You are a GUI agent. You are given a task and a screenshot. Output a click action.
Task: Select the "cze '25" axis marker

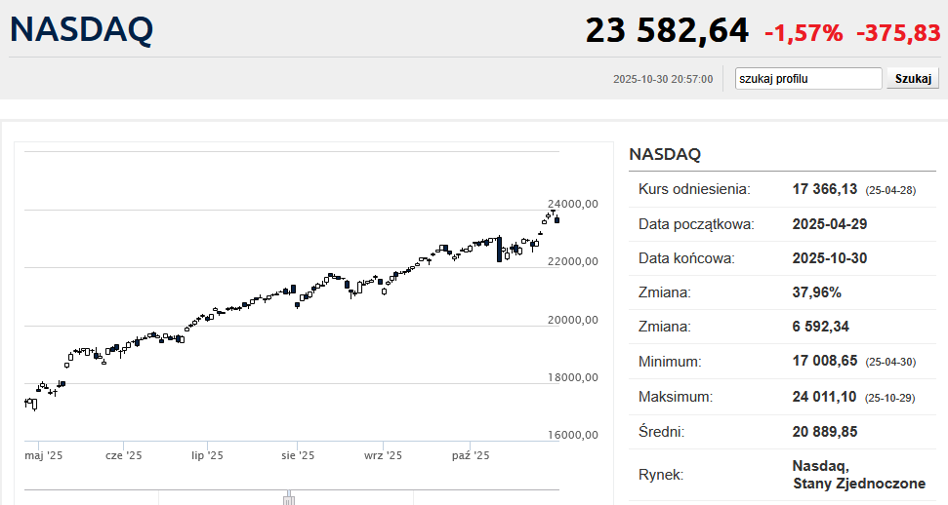pos(124,455)
